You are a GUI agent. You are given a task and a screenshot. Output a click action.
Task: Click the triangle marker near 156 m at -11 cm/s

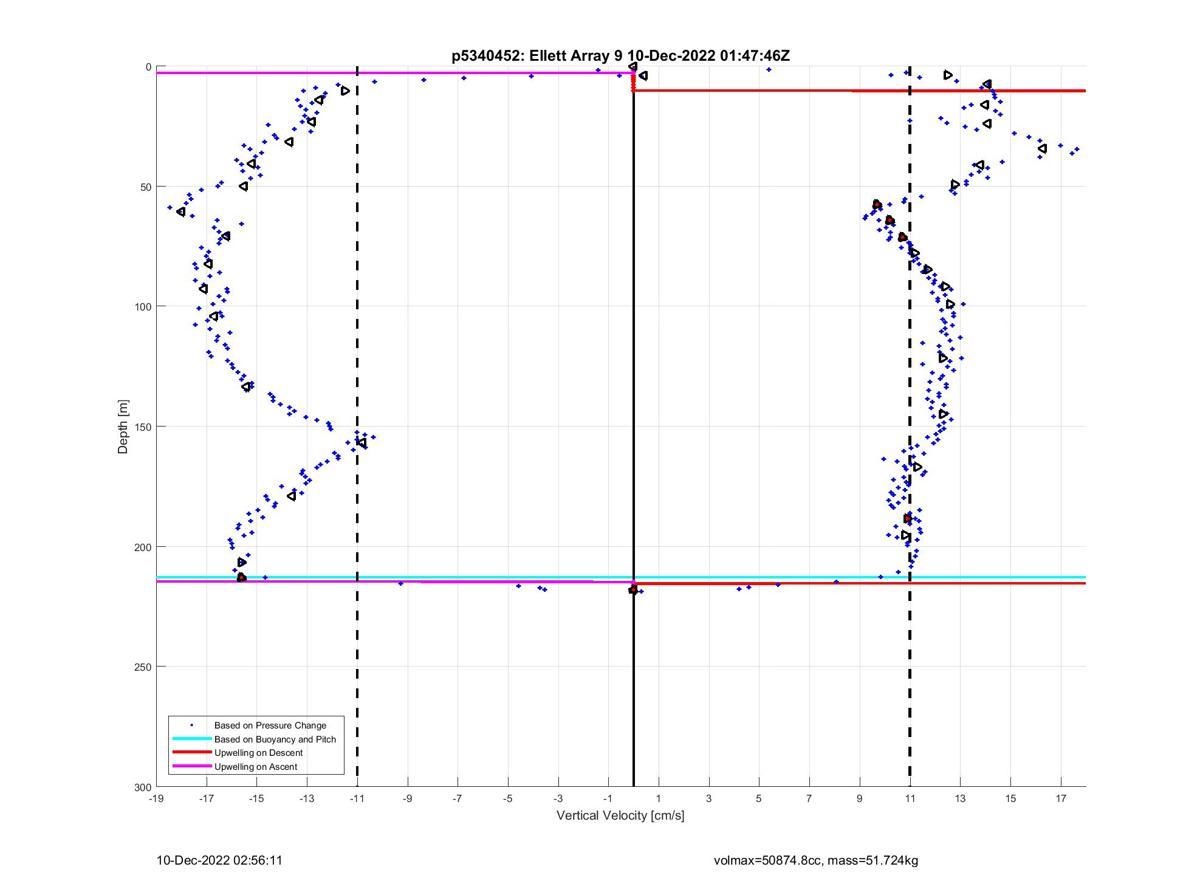362,442
